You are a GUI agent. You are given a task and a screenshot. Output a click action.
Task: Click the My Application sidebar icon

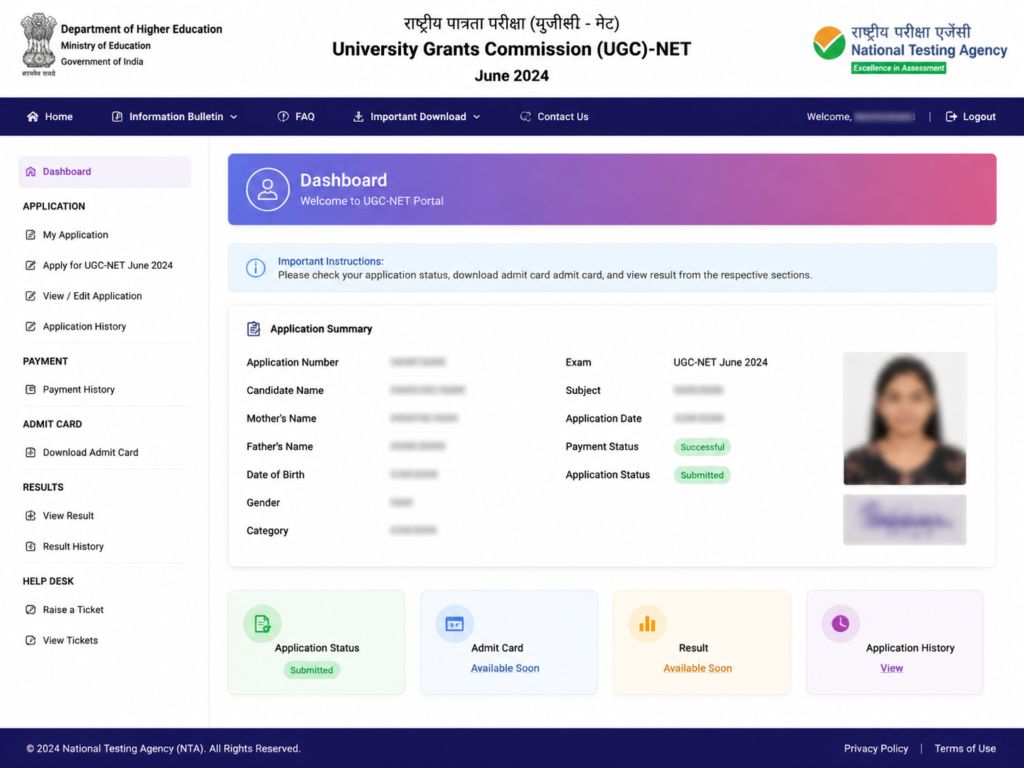31,234
